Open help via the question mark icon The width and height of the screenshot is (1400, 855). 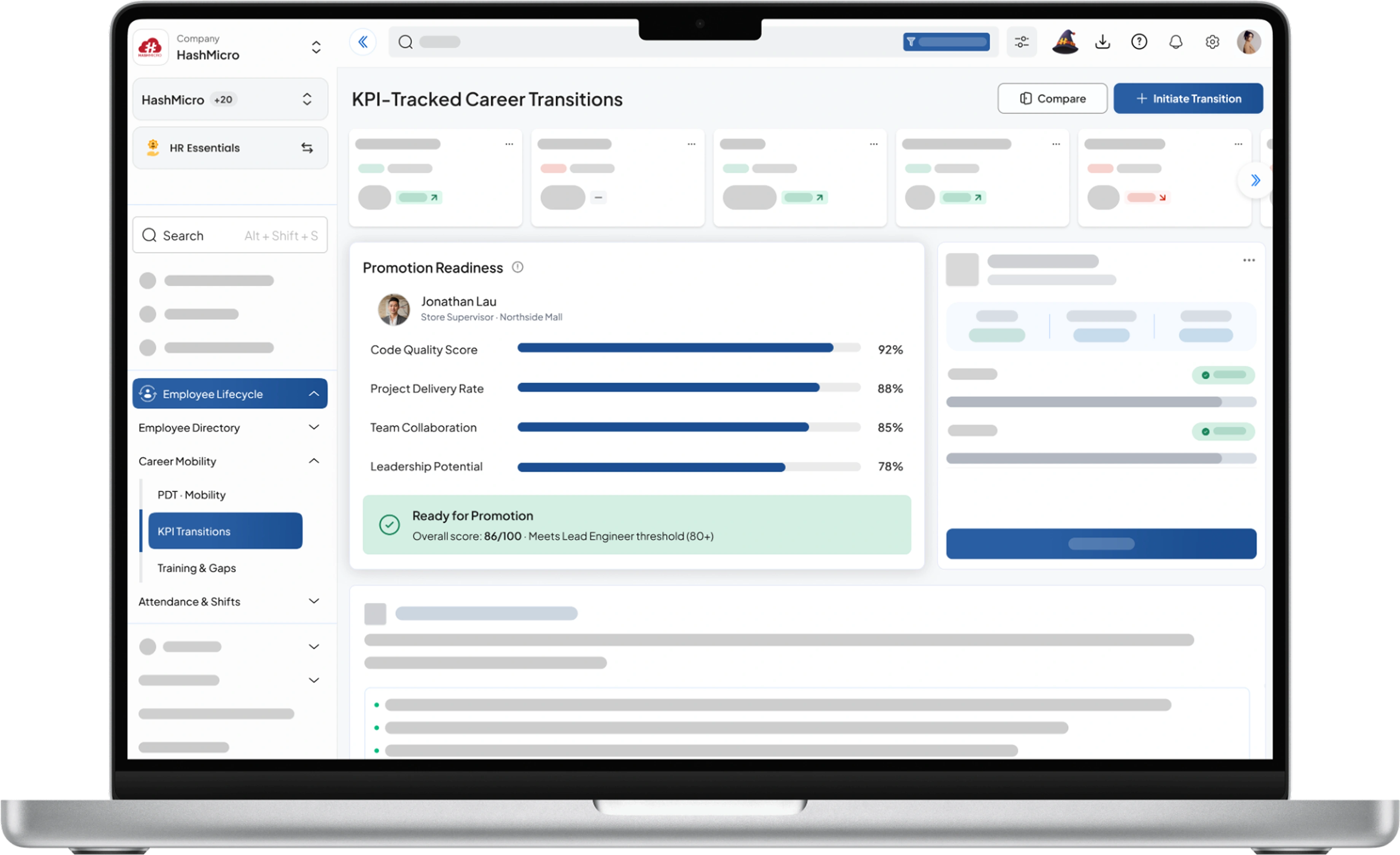[x=1139, y=41]
